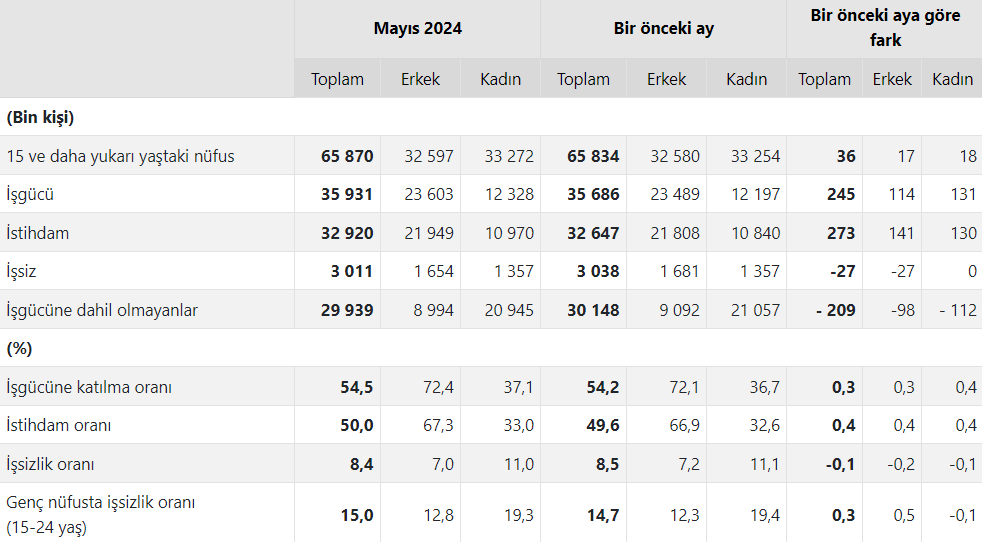Click the Bir önceki aya göre fark header

pos(885,28)
